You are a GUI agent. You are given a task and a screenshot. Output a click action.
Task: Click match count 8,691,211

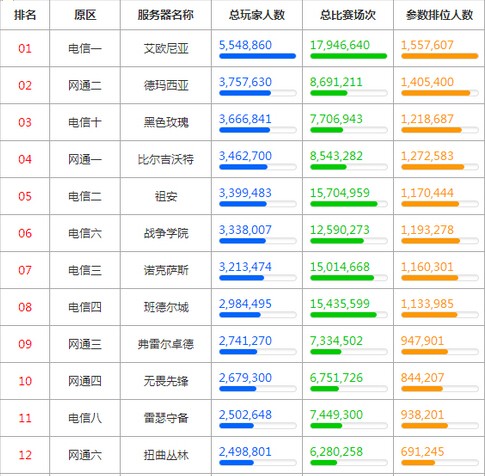[336, 82]
